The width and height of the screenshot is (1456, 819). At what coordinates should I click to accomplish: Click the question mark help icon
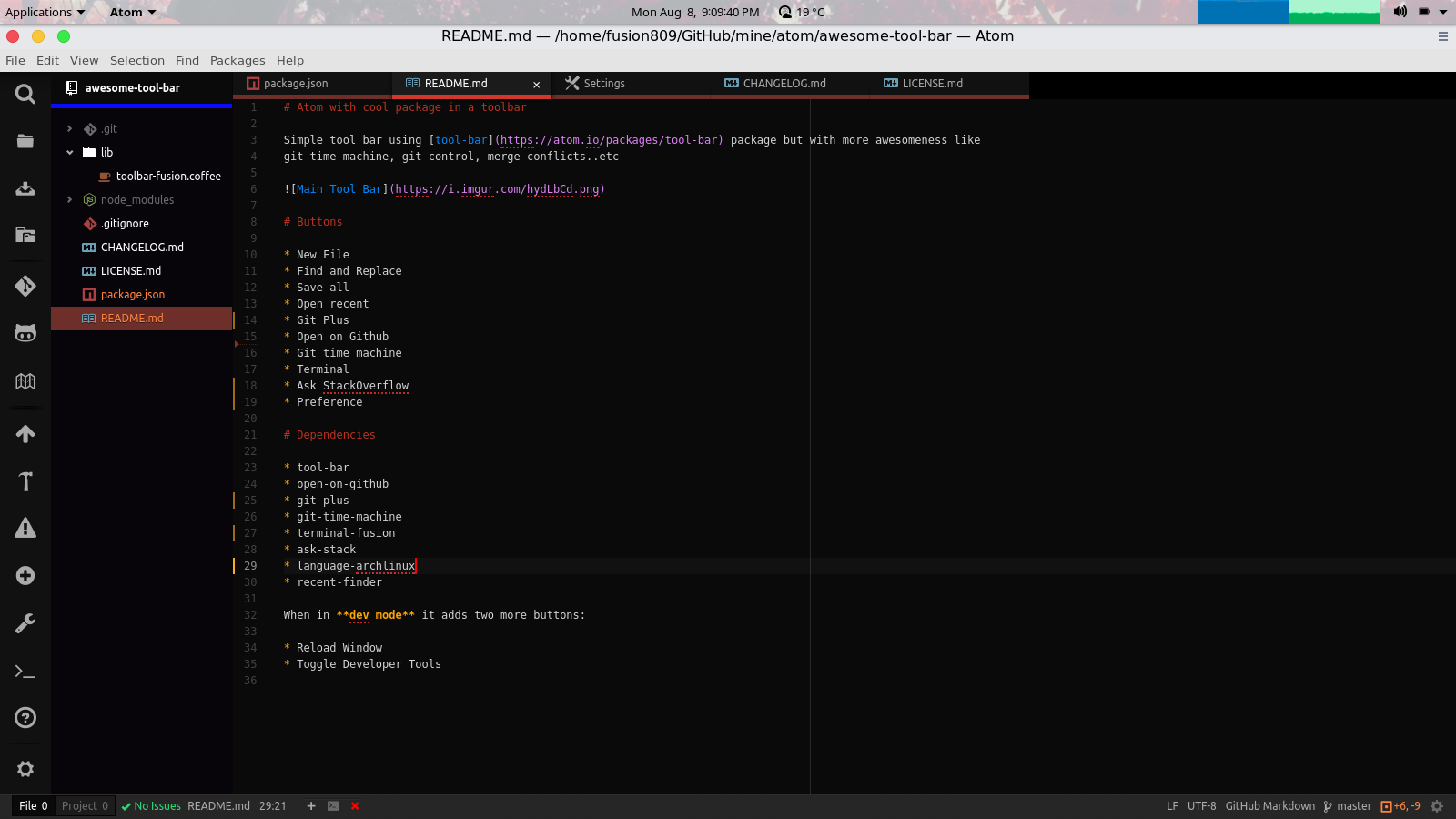[25, 718]
